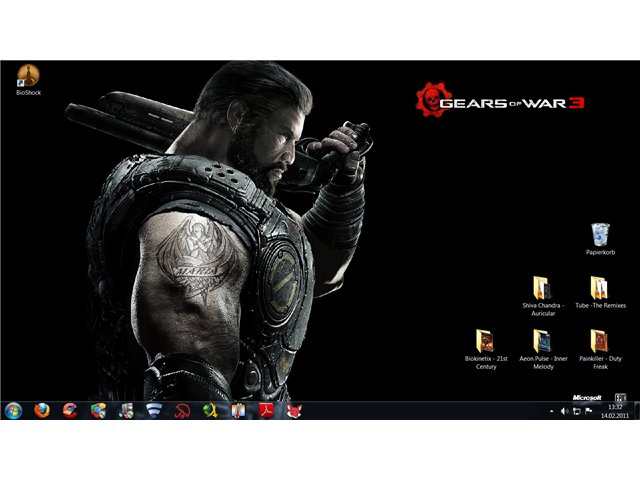Screen dimensions: 640x480
Task: Select the Tube - The Remixes folder
Action: pos(600,292)
